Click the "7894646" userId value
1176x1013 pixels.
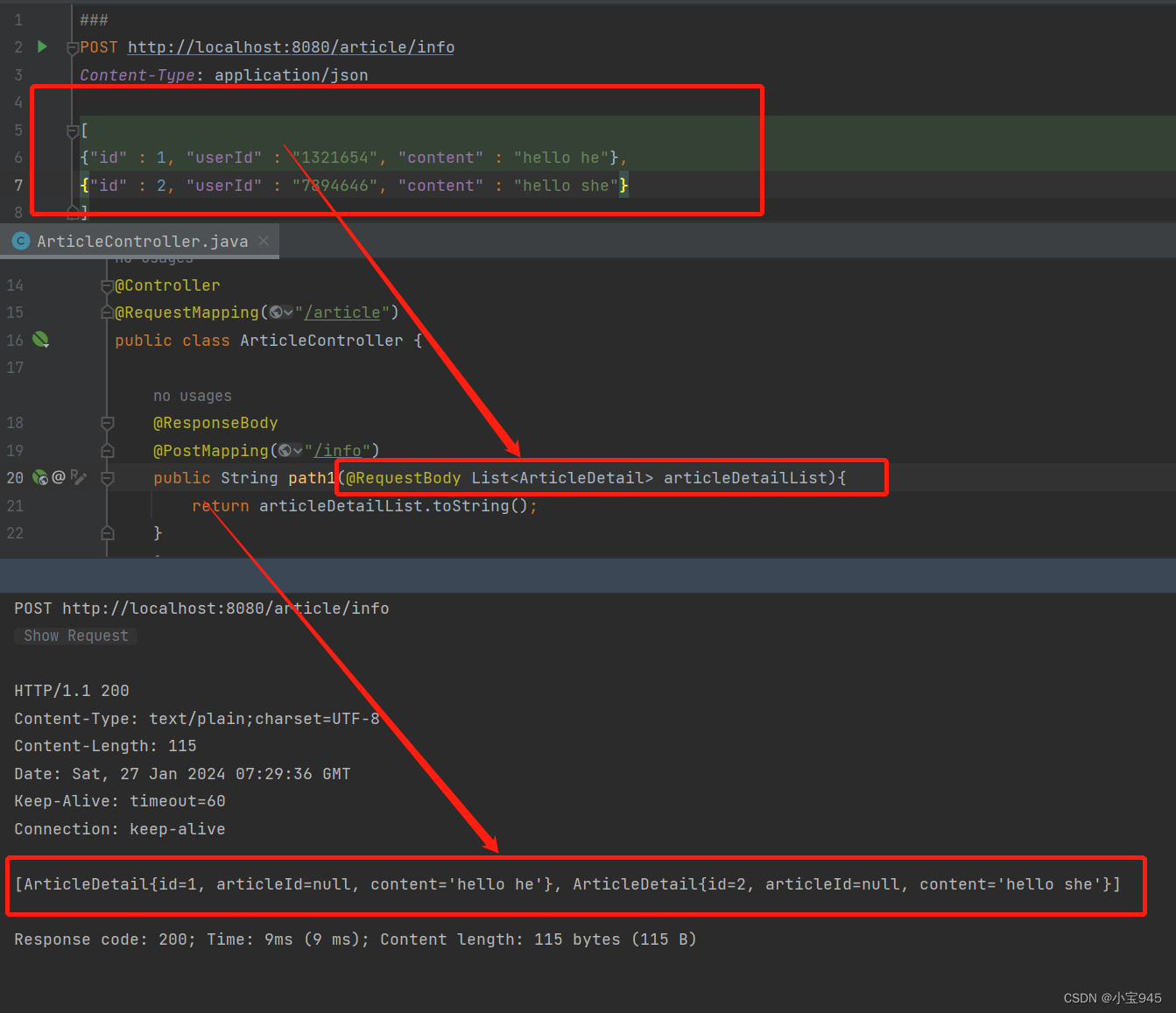click(335, 186)
